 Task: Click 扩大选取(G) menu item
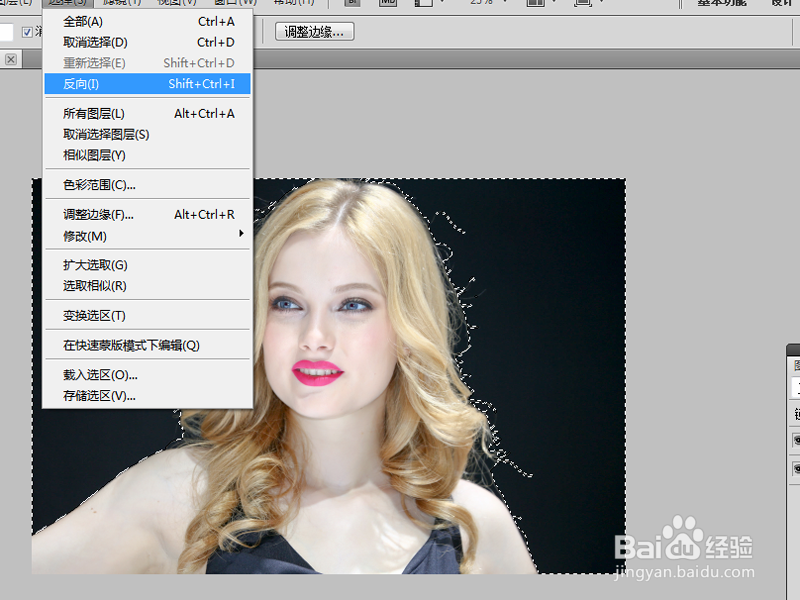[x=147, y=265]
